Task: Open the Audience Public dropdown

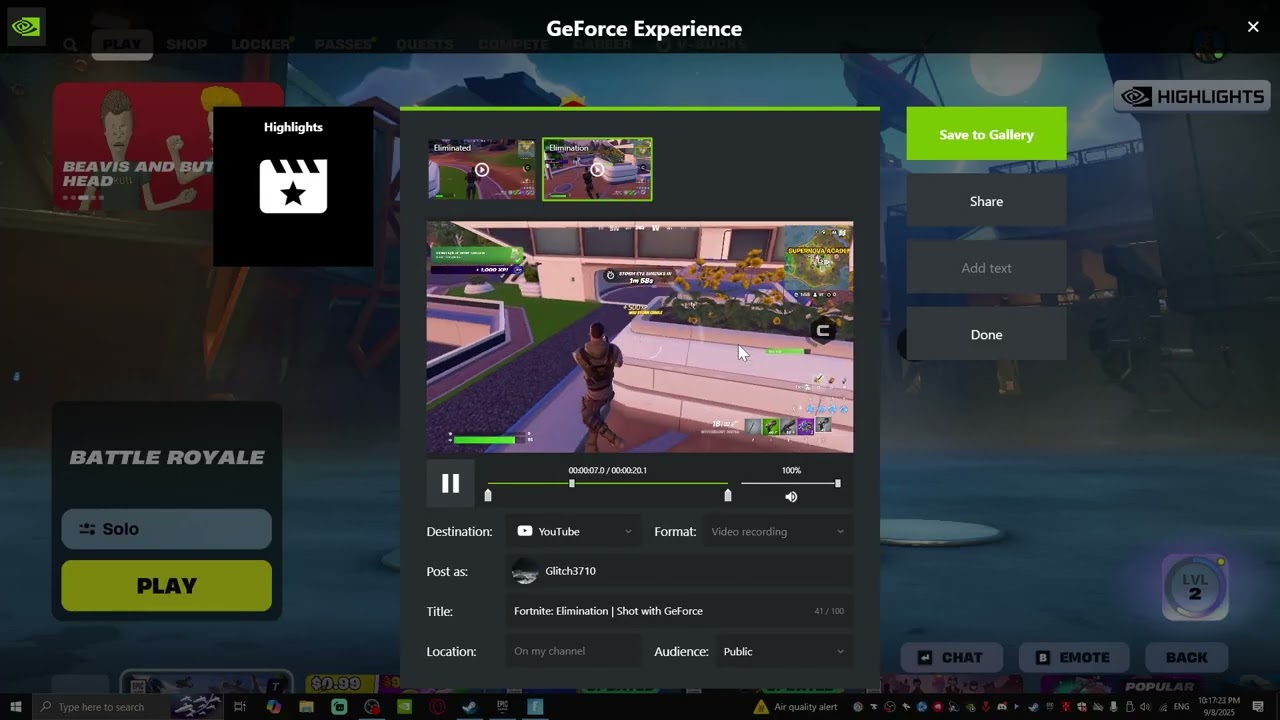Action: 782,651
